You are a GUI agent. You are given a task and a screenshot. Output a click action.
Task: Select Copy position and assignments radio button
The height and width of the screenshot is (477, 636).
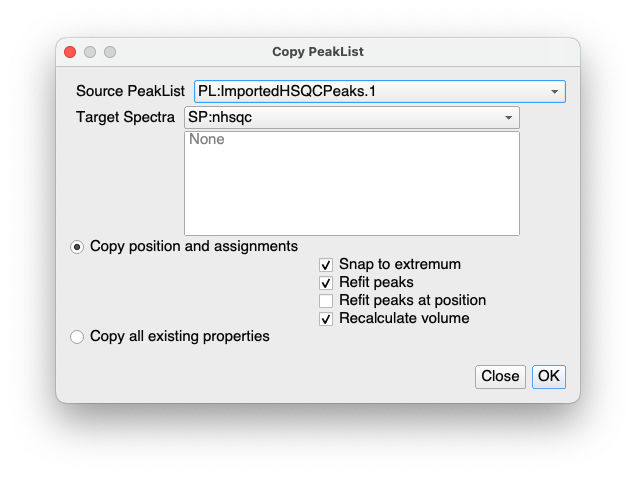(77, 246)
